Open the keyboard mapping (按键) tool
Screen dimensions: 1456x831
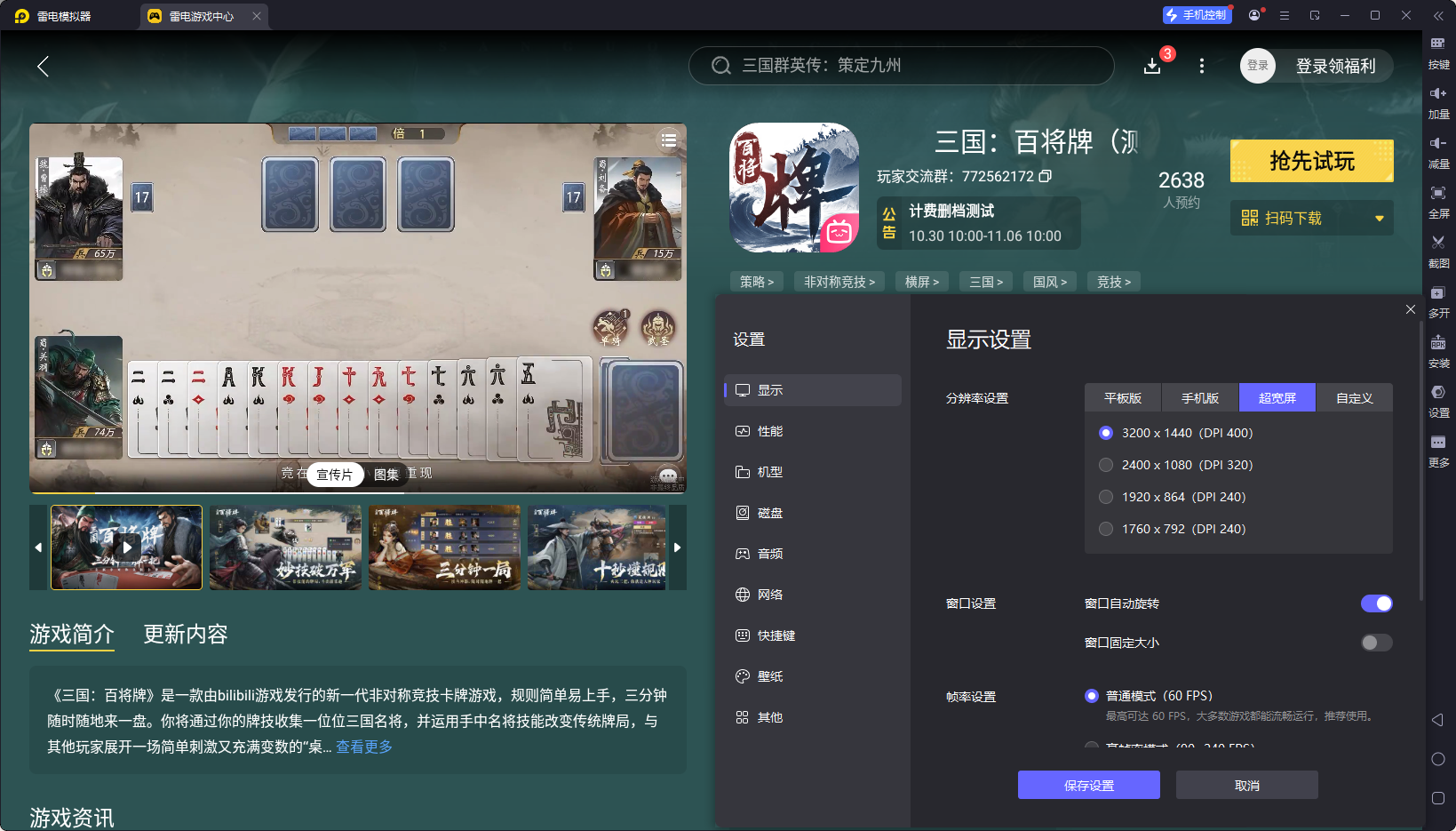pyautogui.click(x=1439, y=53)
